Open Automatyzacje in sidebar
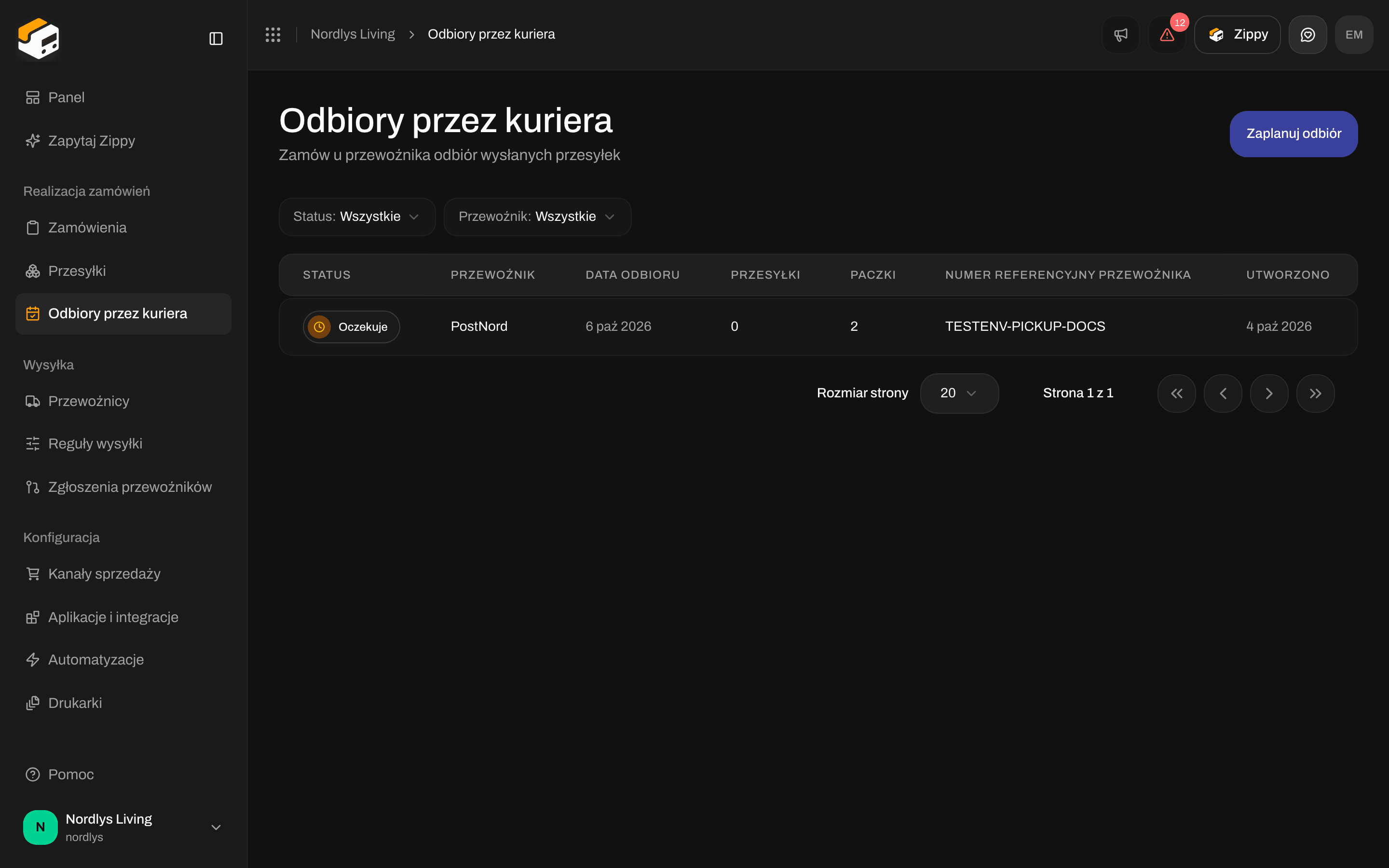Image resolution: width=1389 pixels, height=868 pixels. pos(123,660)
